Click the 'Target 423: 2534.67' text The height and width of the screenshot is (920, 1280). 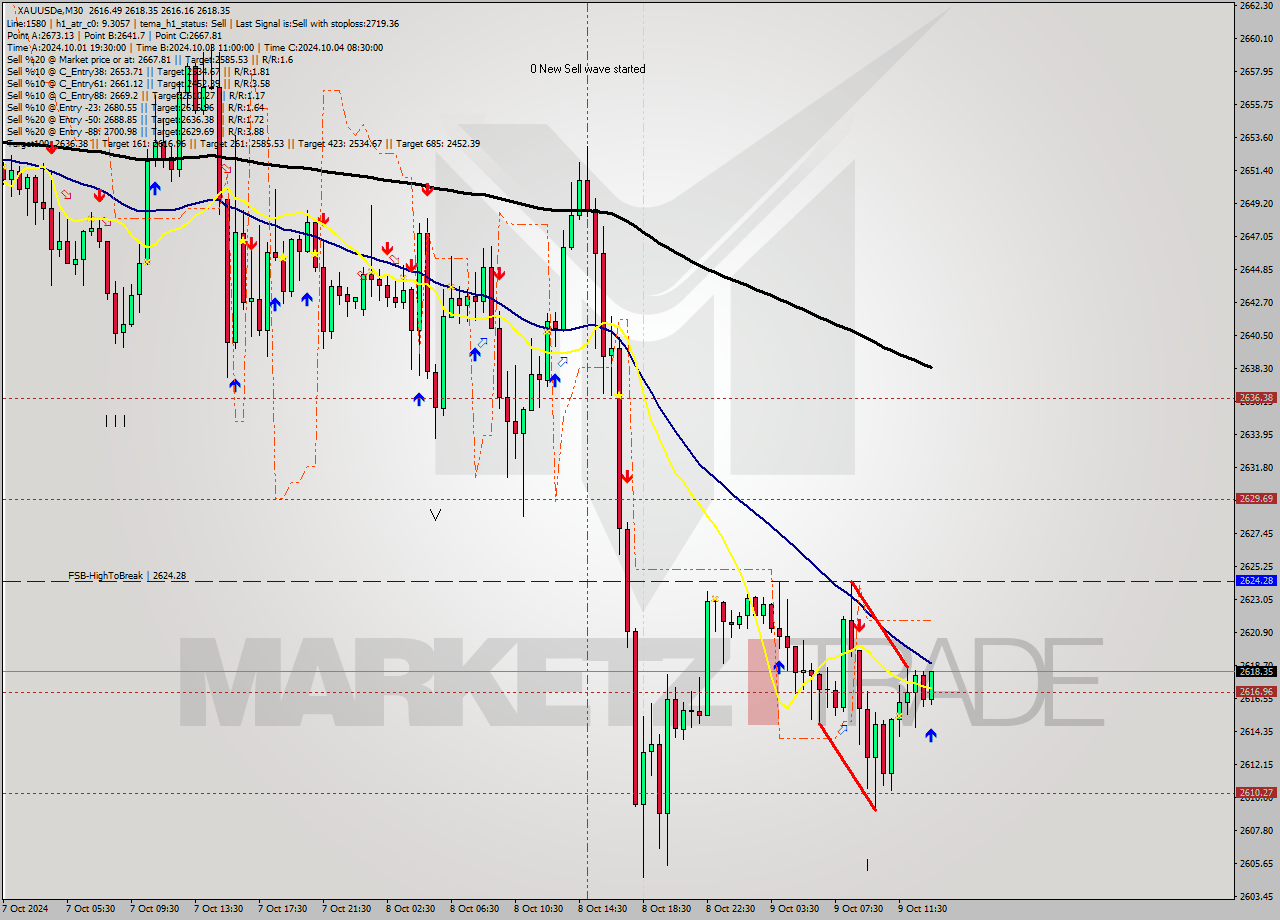coord(340,144)
